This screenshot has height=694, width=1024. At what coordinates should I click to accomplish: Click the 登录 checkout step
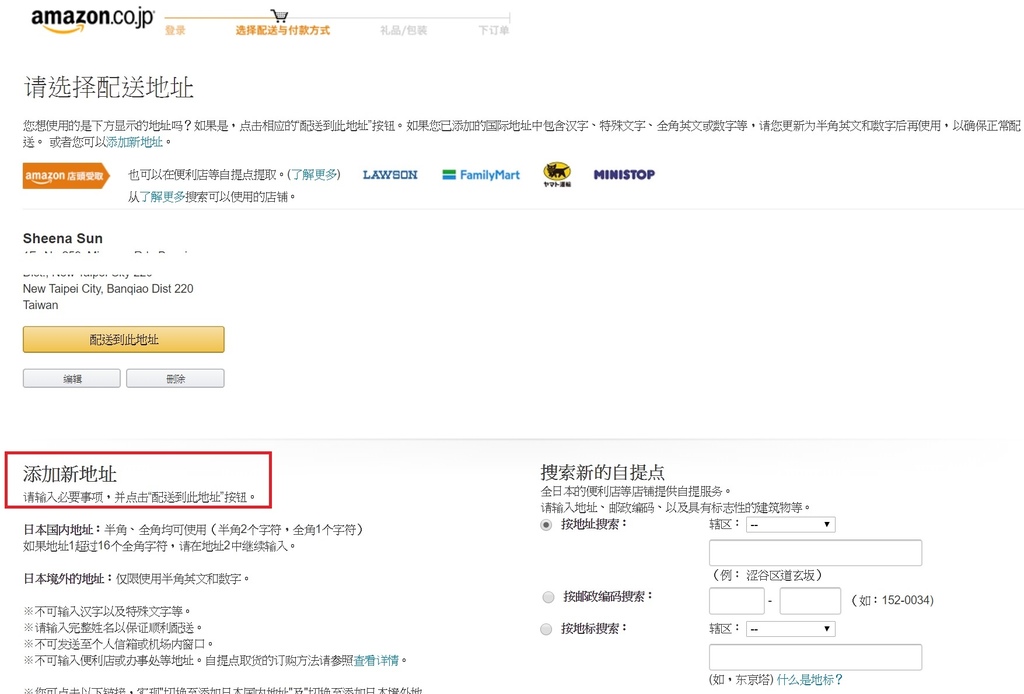175,30
